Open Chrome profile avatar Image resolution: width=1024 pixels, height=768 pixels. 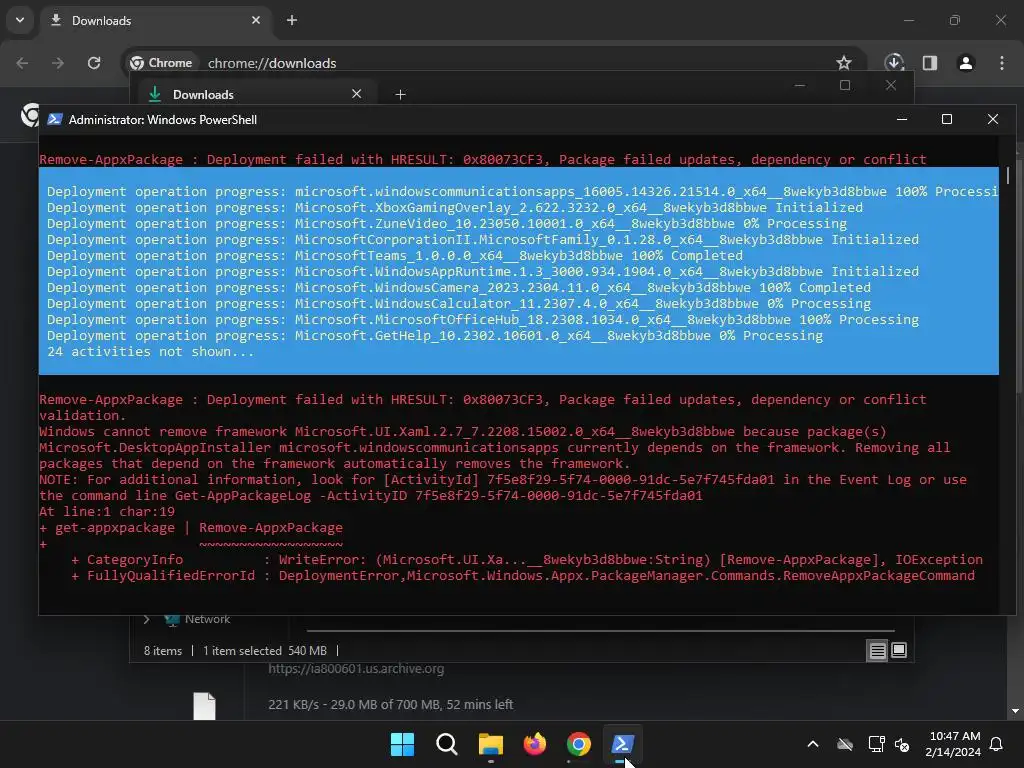[966, 63]
